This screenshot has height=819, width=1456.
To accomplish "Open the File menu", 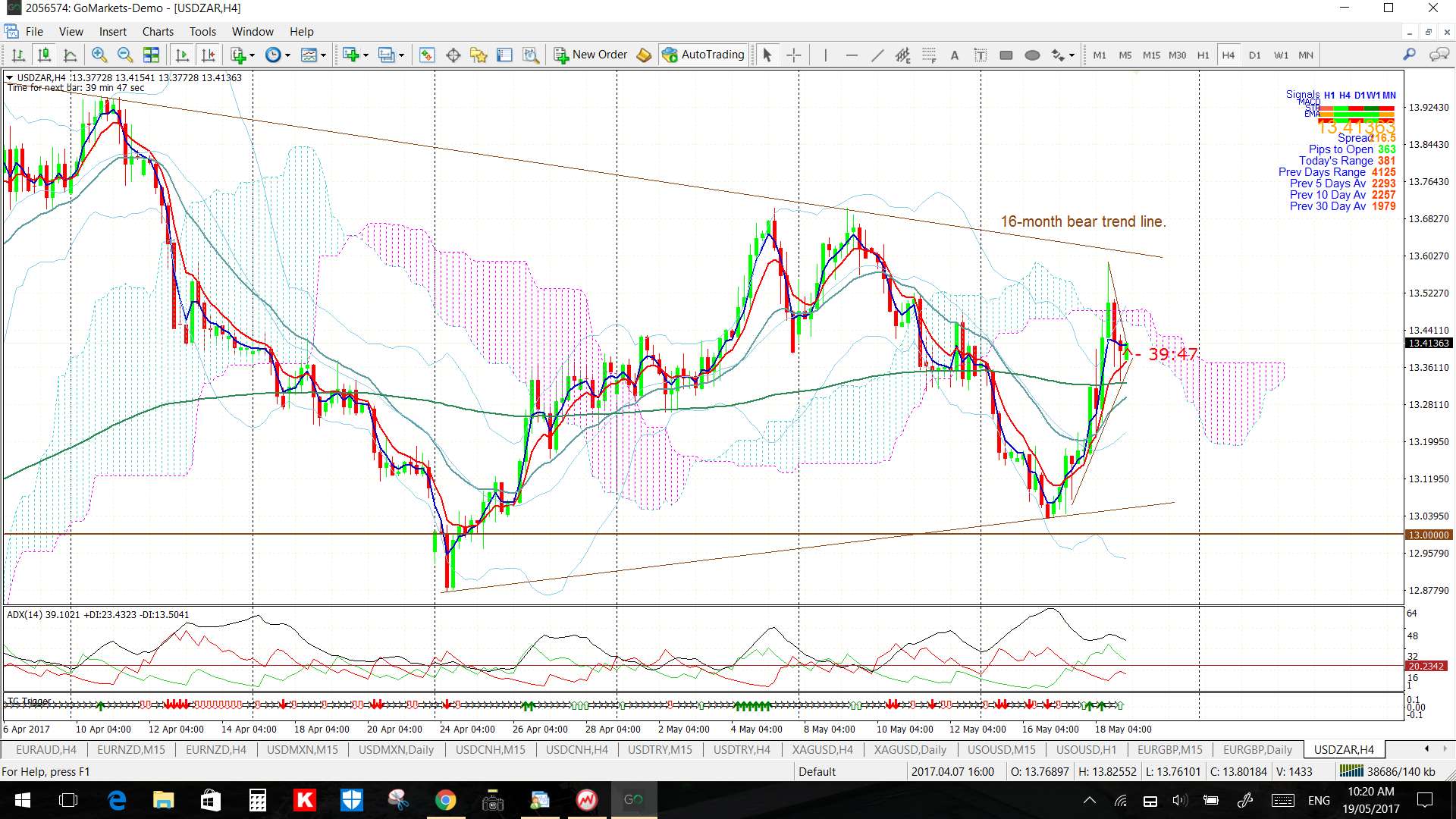I will [34, 32].
